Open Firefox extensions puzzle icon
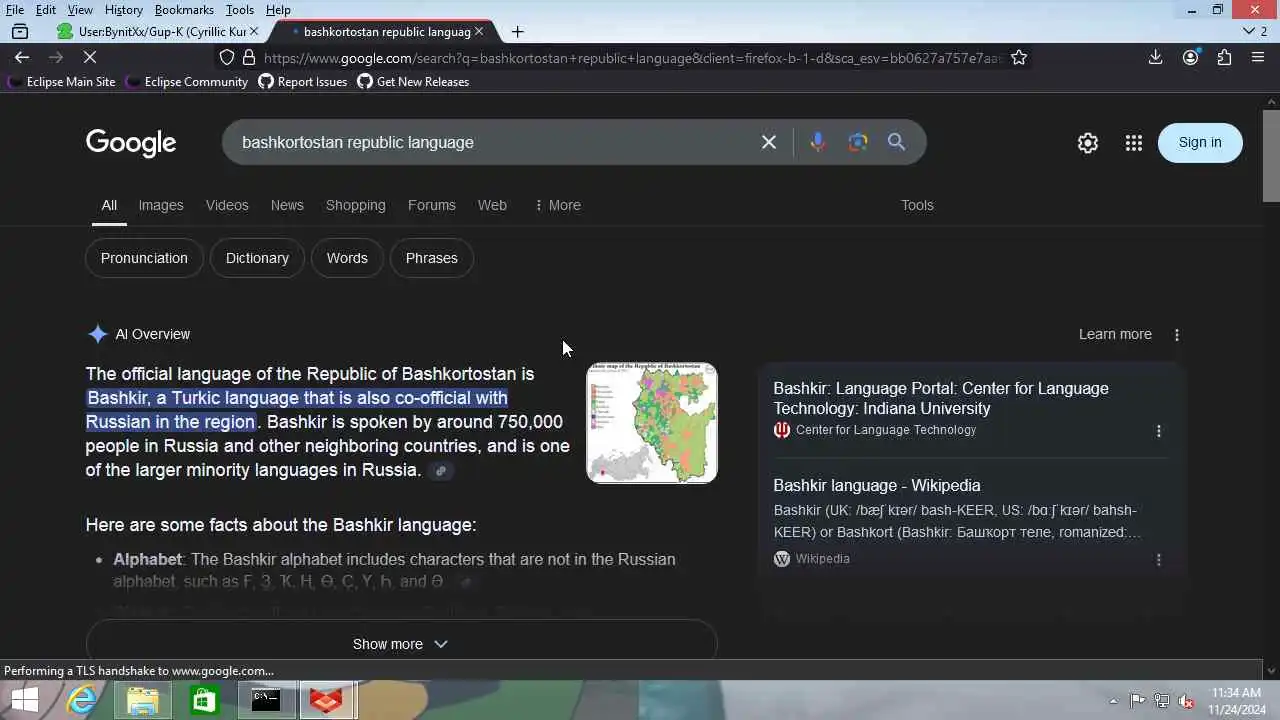1280x720 pixels. coord(1224,57)
